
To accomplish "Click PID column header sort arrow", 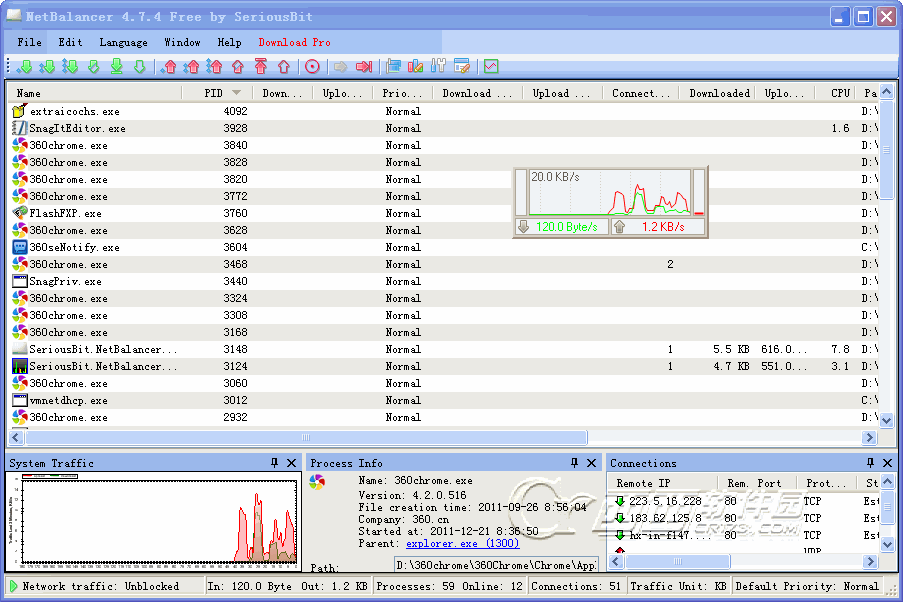I will point(237,93).
